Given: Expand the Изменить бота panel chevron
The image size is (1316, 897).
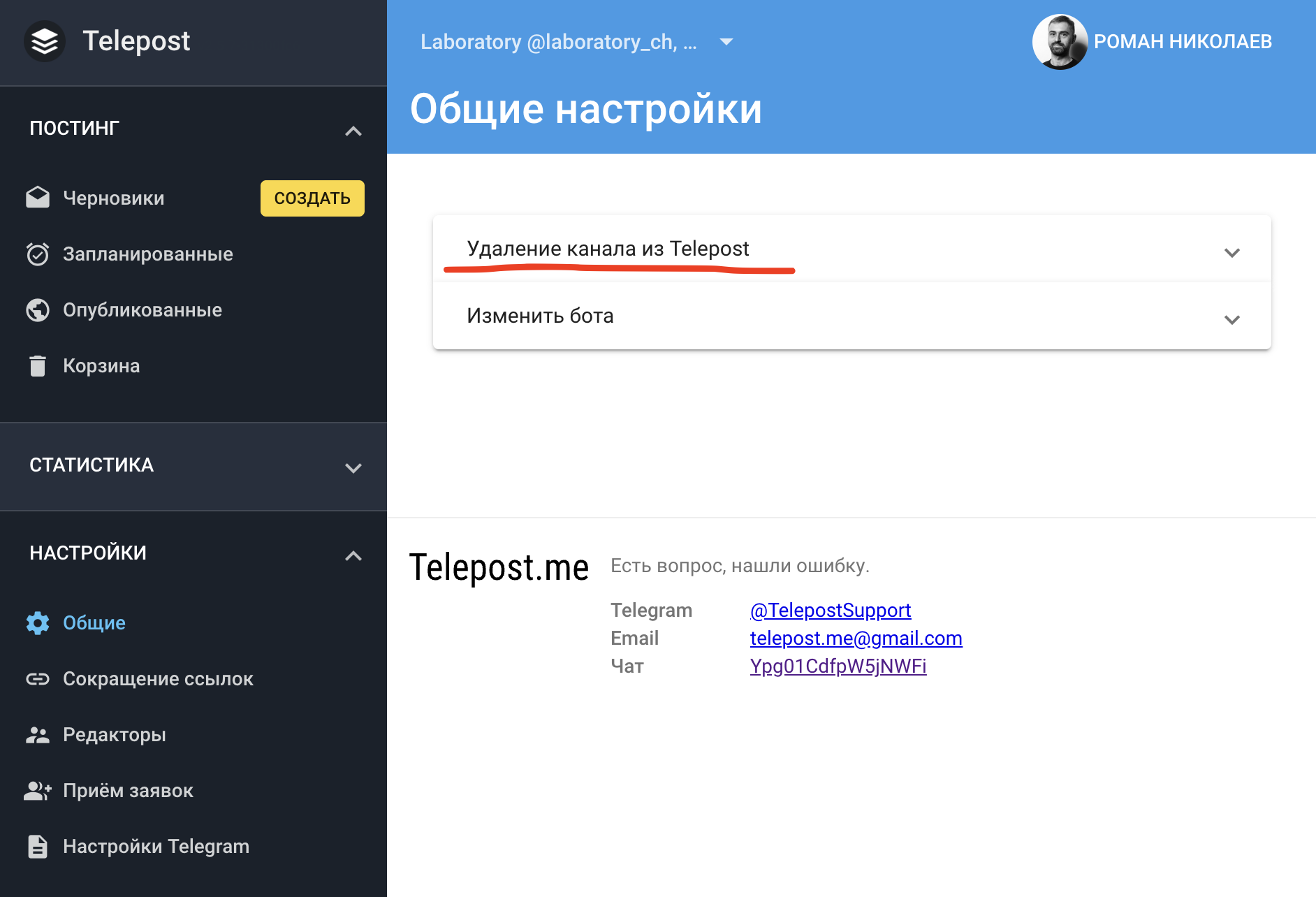Looking at the screenshot, I should point(1232,319).
